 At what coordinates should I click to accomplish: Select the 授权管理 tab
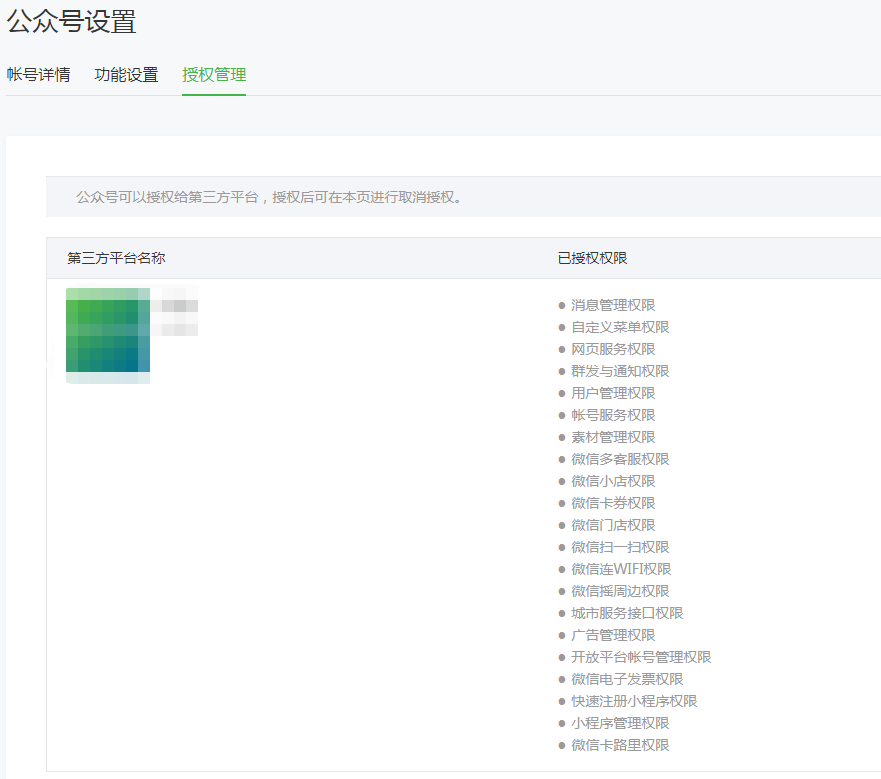(x=214, y=75)
